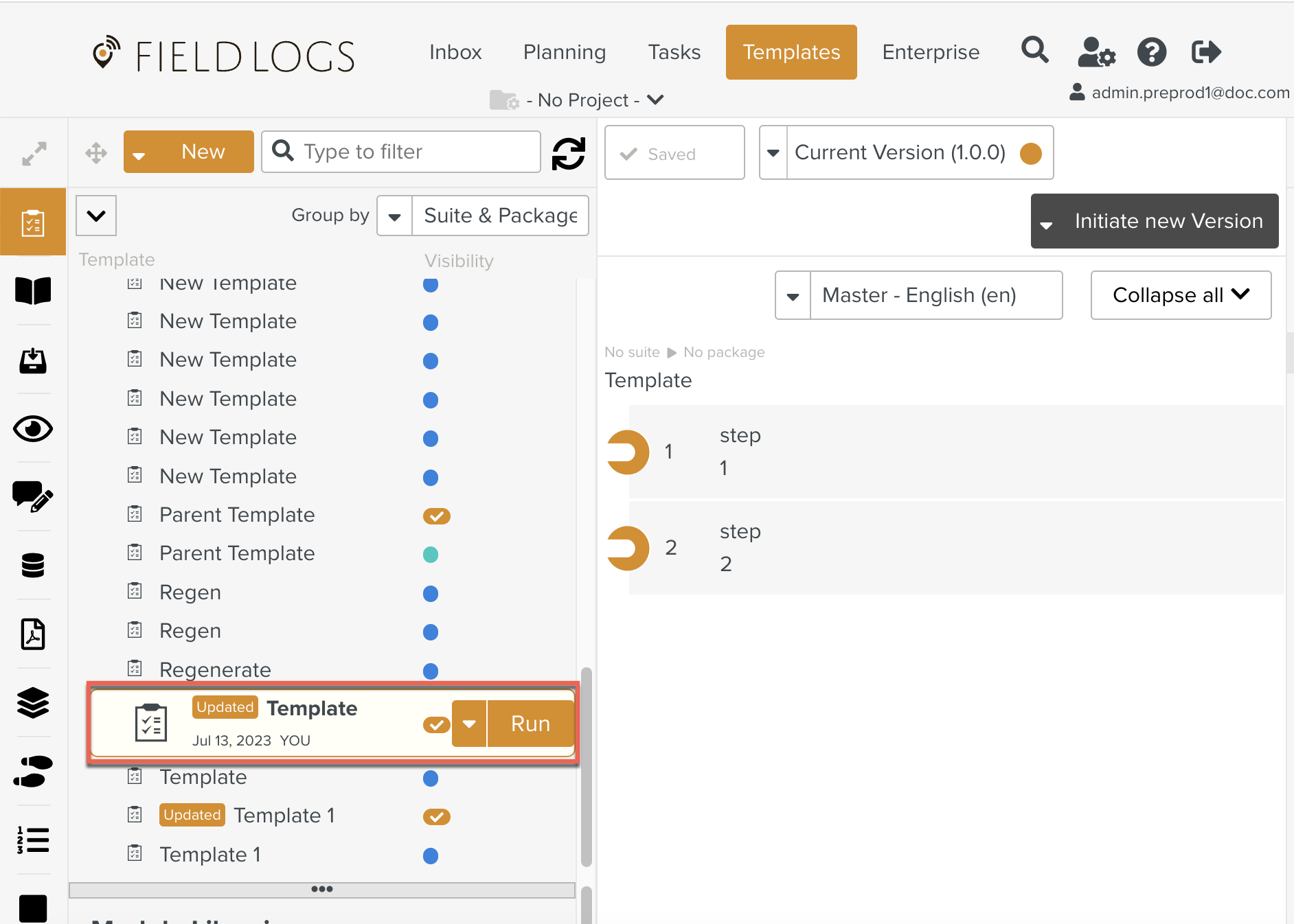Viewport: 1294px width, 924px height.
Task: Refresh the template list
Action: click(569, 153)
